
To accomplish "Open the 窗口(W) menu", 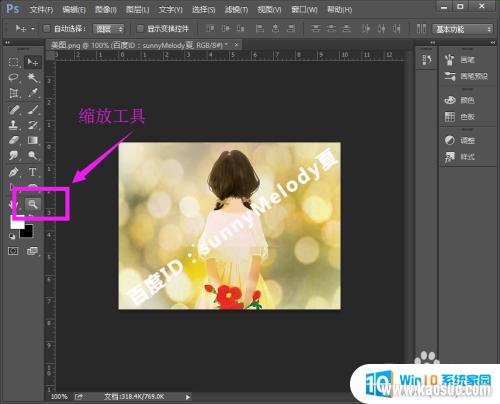I will point(304,10).
